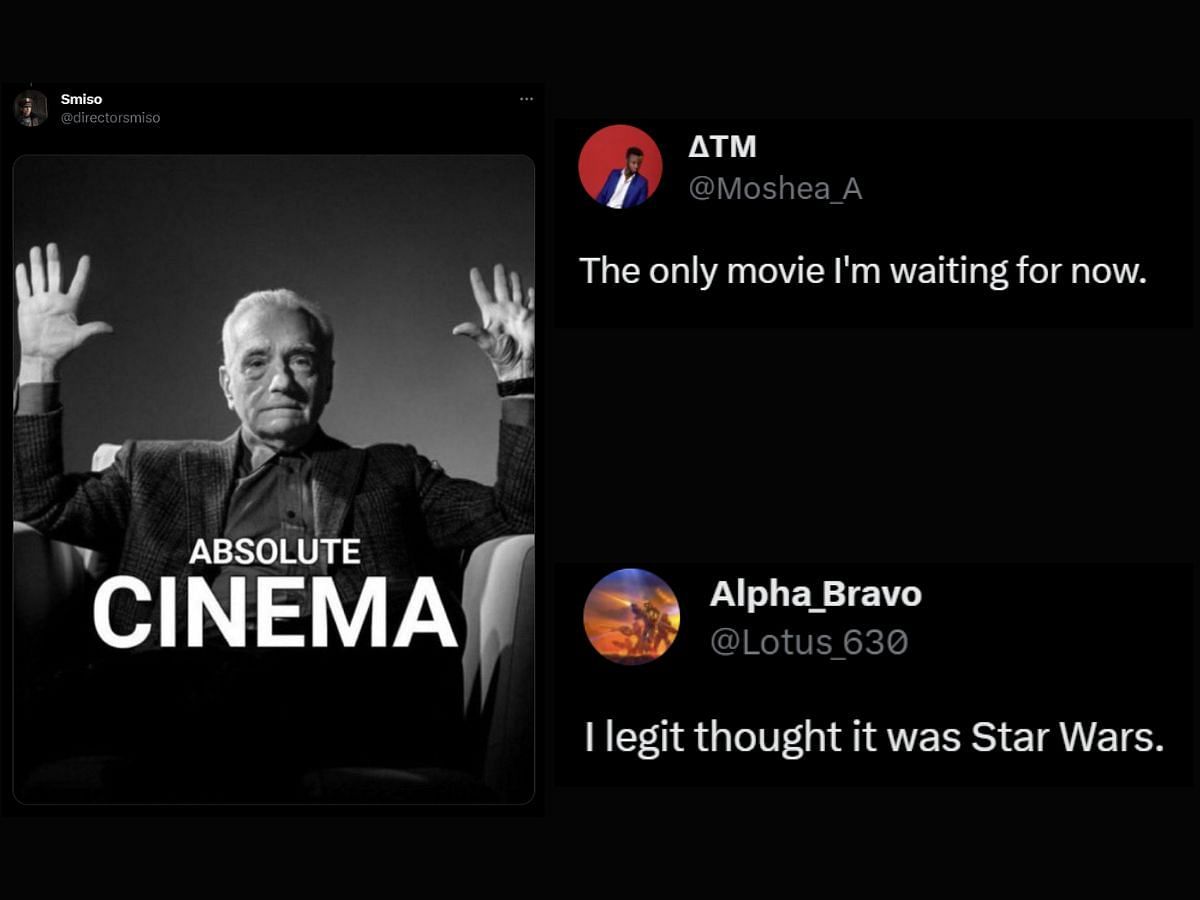Open the three-dot more menu on Smiso's post
The height and width of the screenshot is (900, 1200).
point(526,99)
